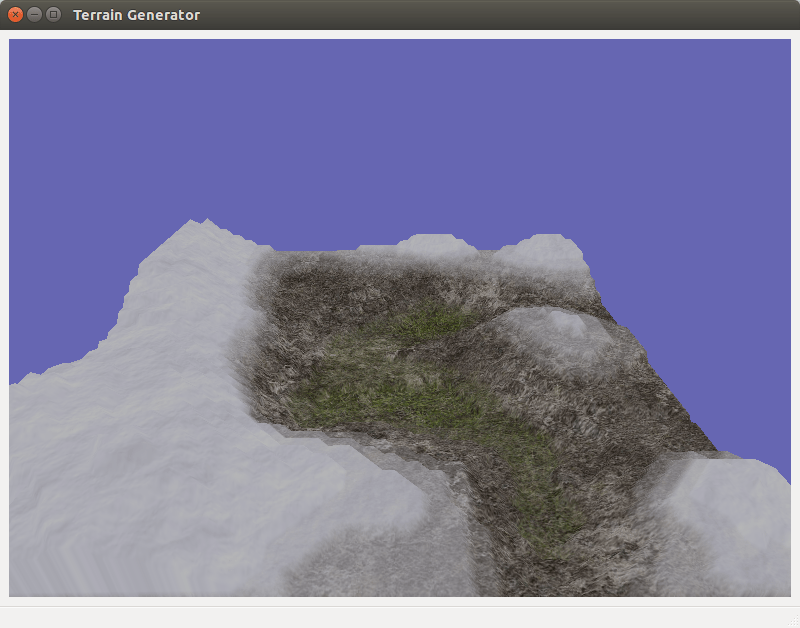Viewport: 800px width, 628px height.
Task: Click the snow bump on the top-right ridge
Action: (545, 250)
